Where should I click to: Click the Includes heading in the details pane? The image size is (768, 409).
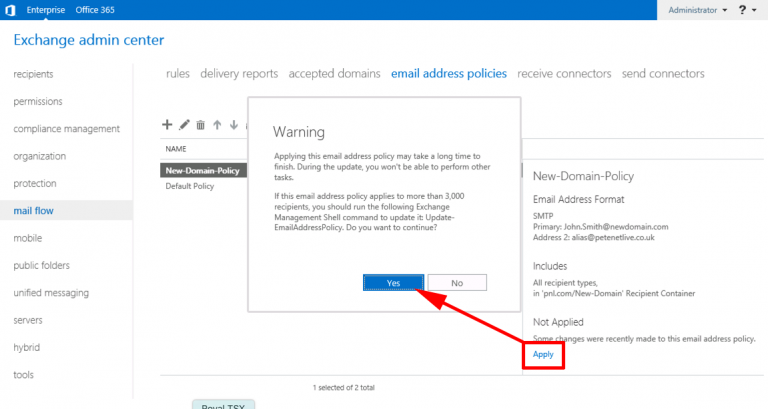[x=550, y=266]
